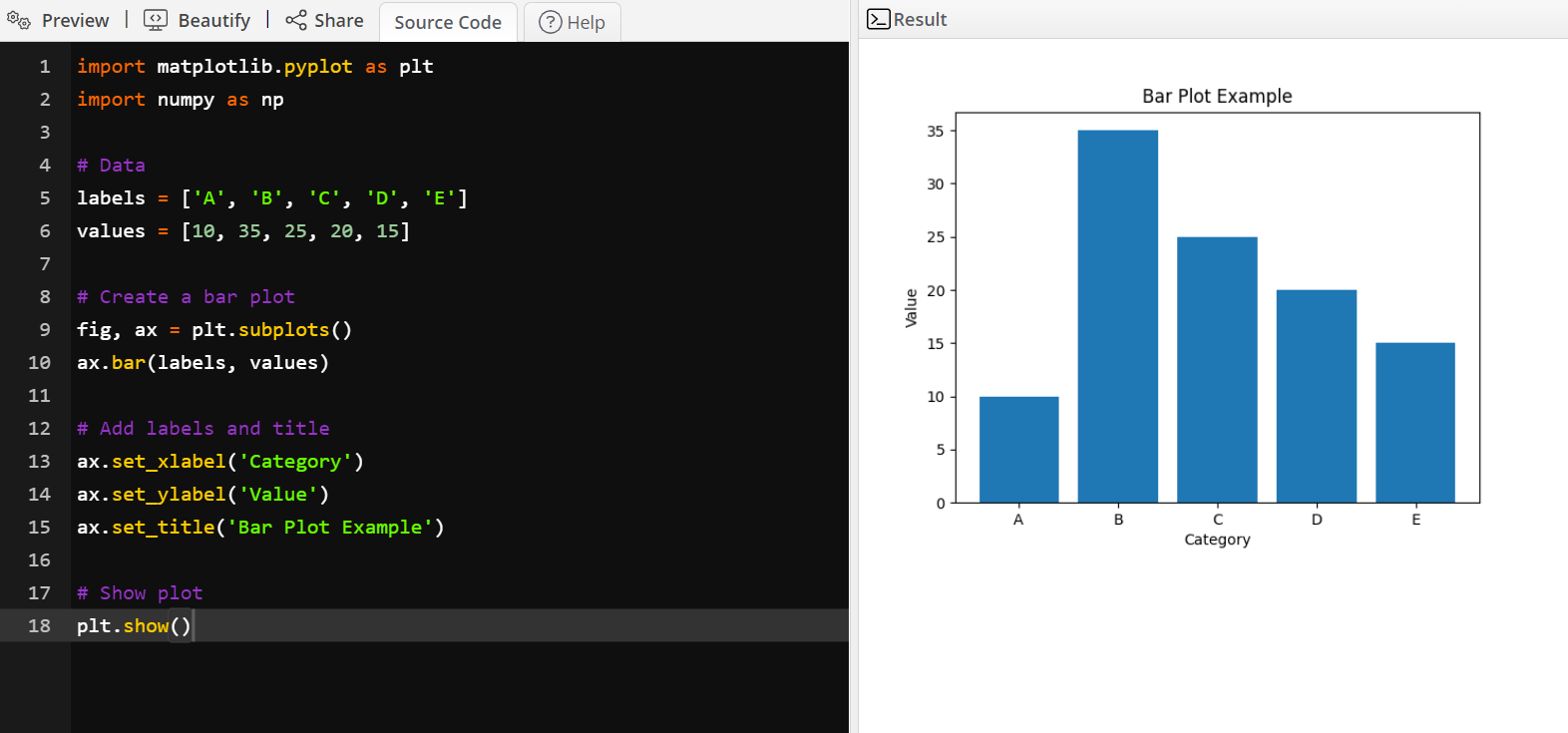This screenshot has height=733, width=1568.
Task: Click the Share network icon
Action: coord(296,20)
